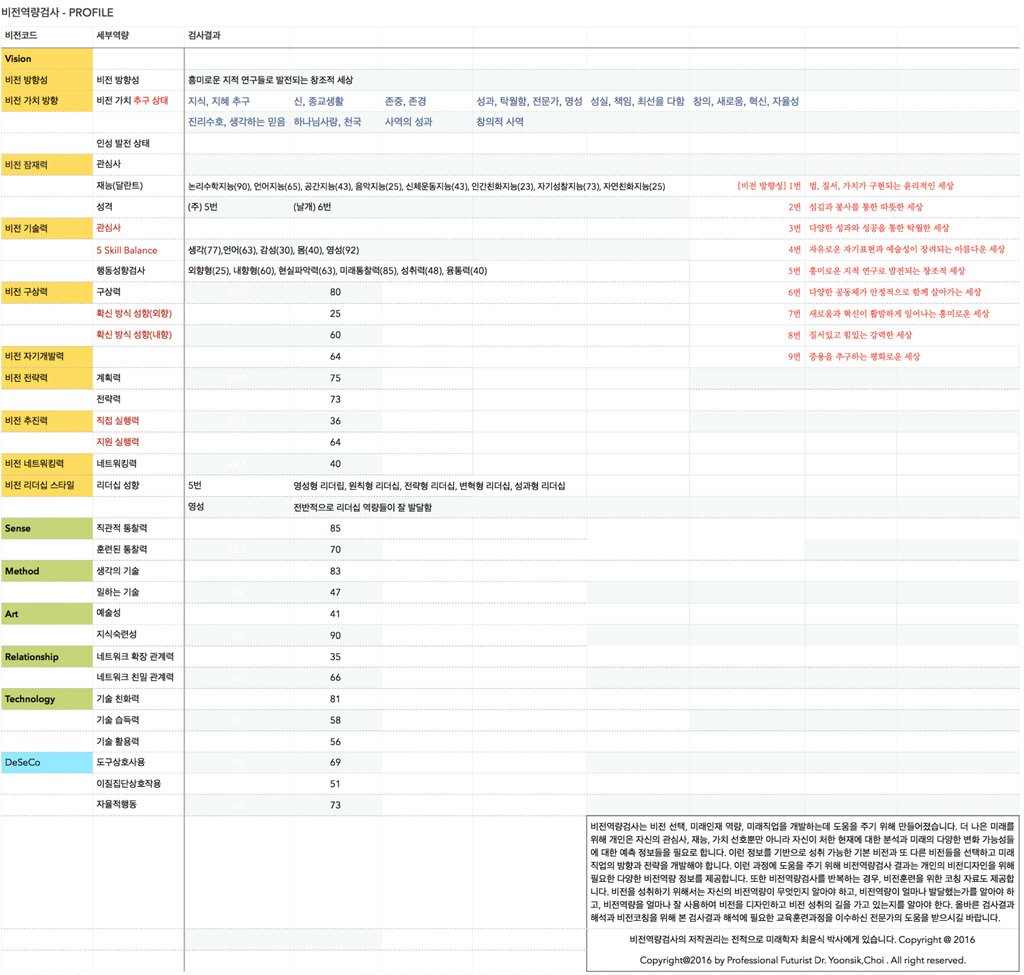Click the yellow '비전 잠재력' cell

click(x=47, y=165)
